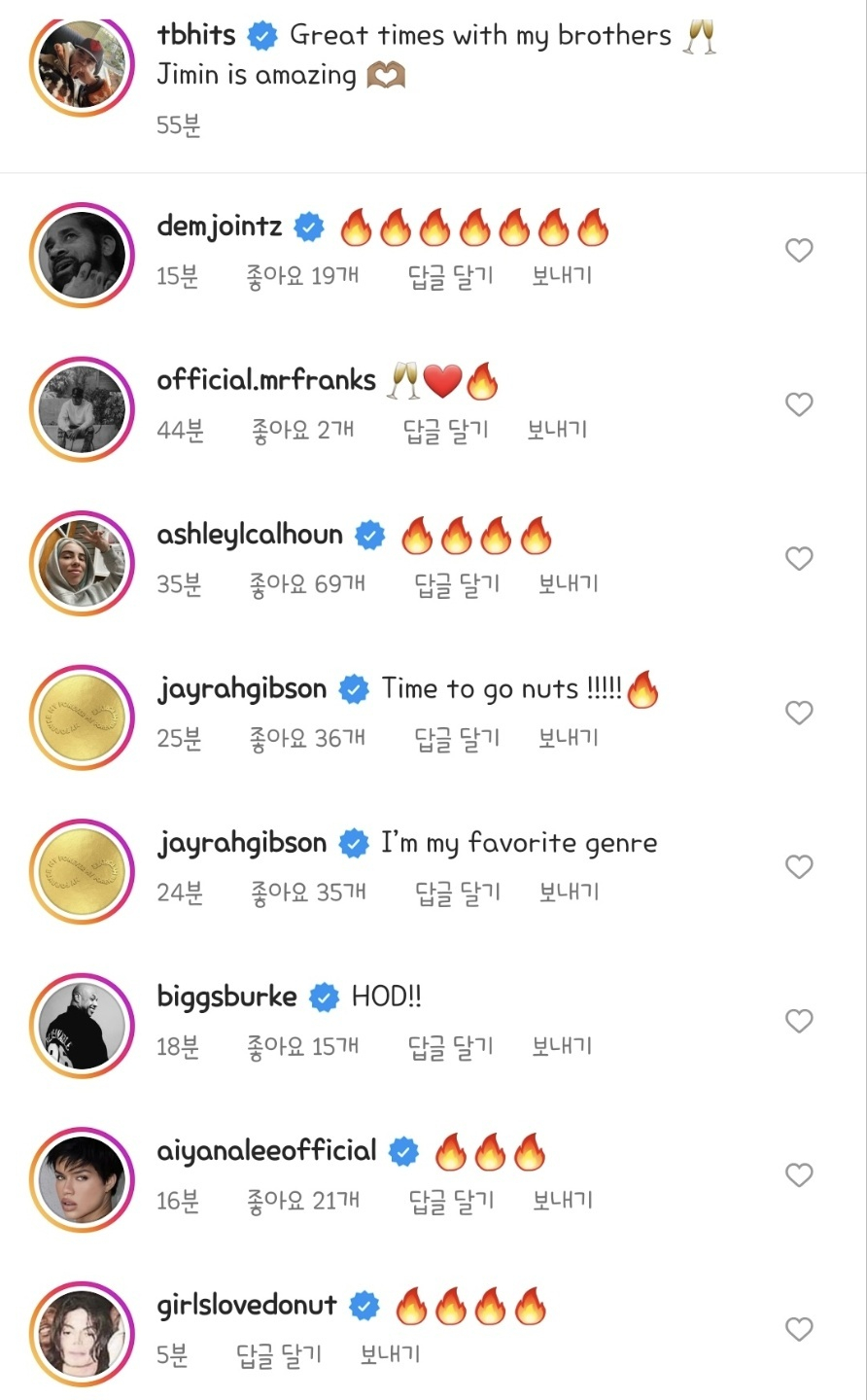Like the demjointz comment with heart icon
Screen dimensions: 867x1400
click(x=798, y=251)
